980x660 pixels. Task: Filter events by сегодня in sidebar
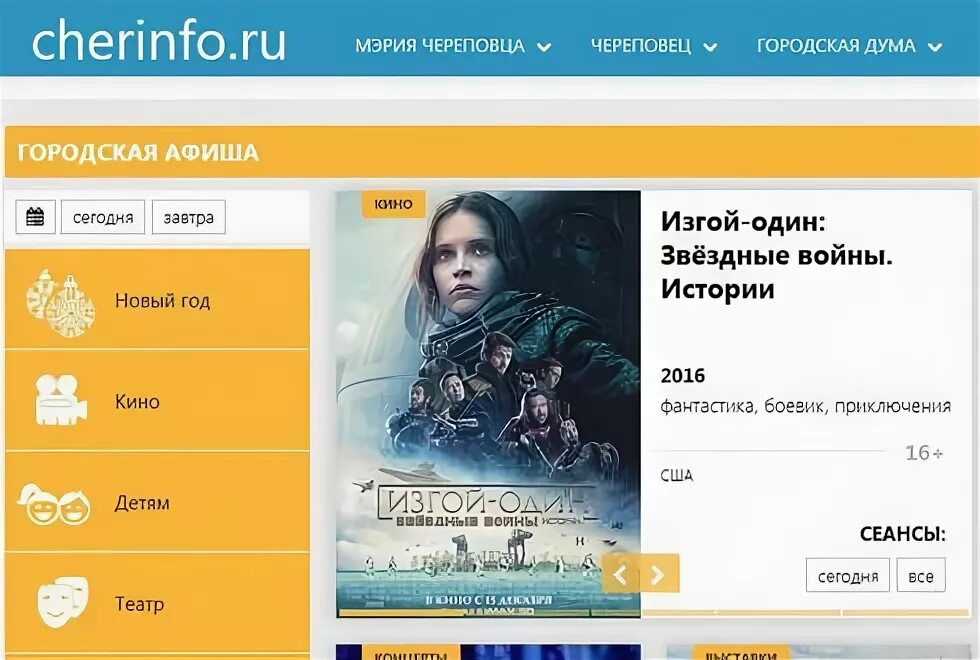point(103,217)
